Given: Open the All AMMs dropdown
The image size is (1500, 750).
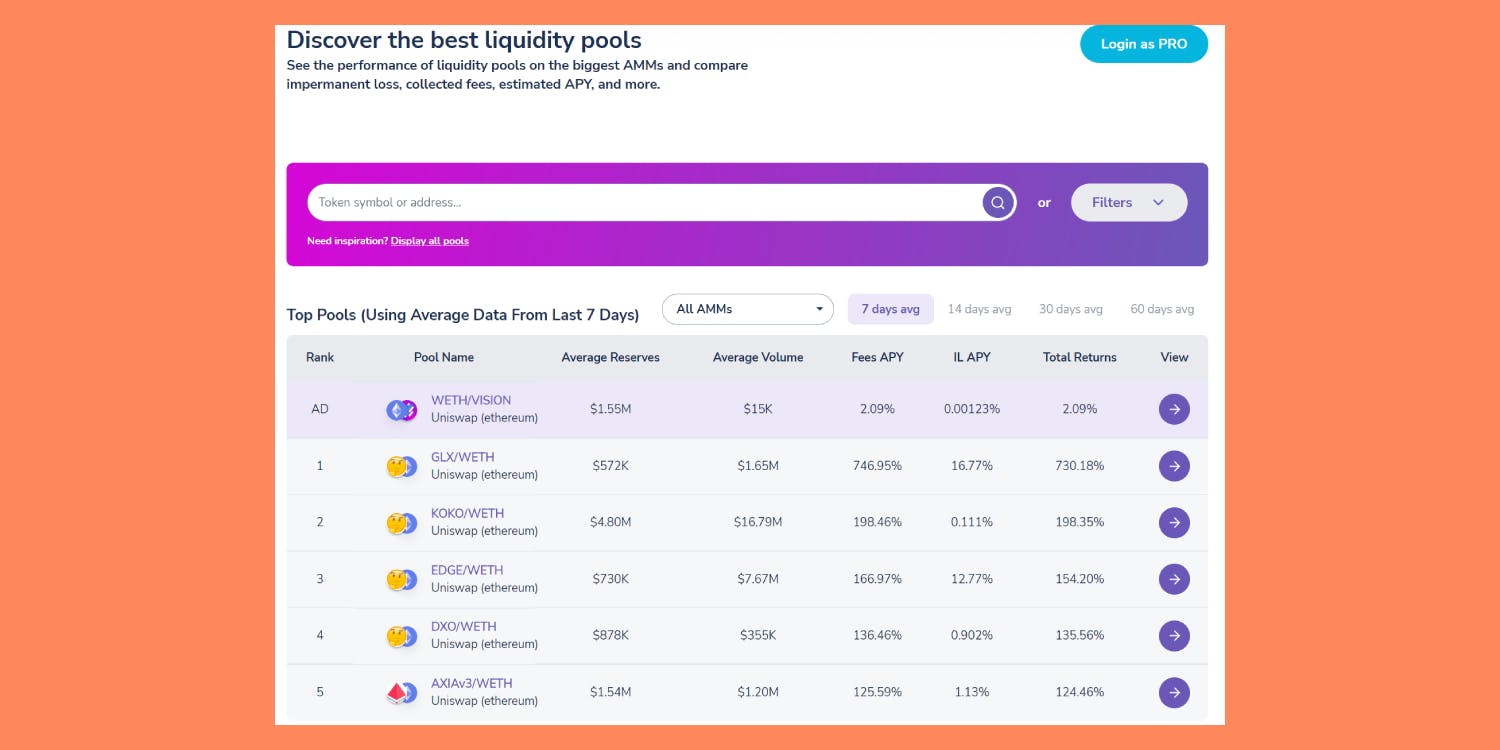Looking at the screenshot, I should (748, 309).
